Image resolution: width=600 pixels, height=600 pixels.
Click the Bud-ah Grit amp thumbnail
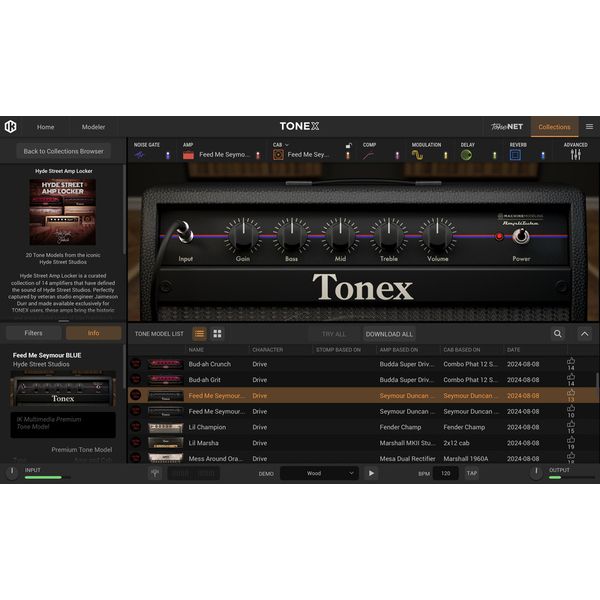coord(165,380)
